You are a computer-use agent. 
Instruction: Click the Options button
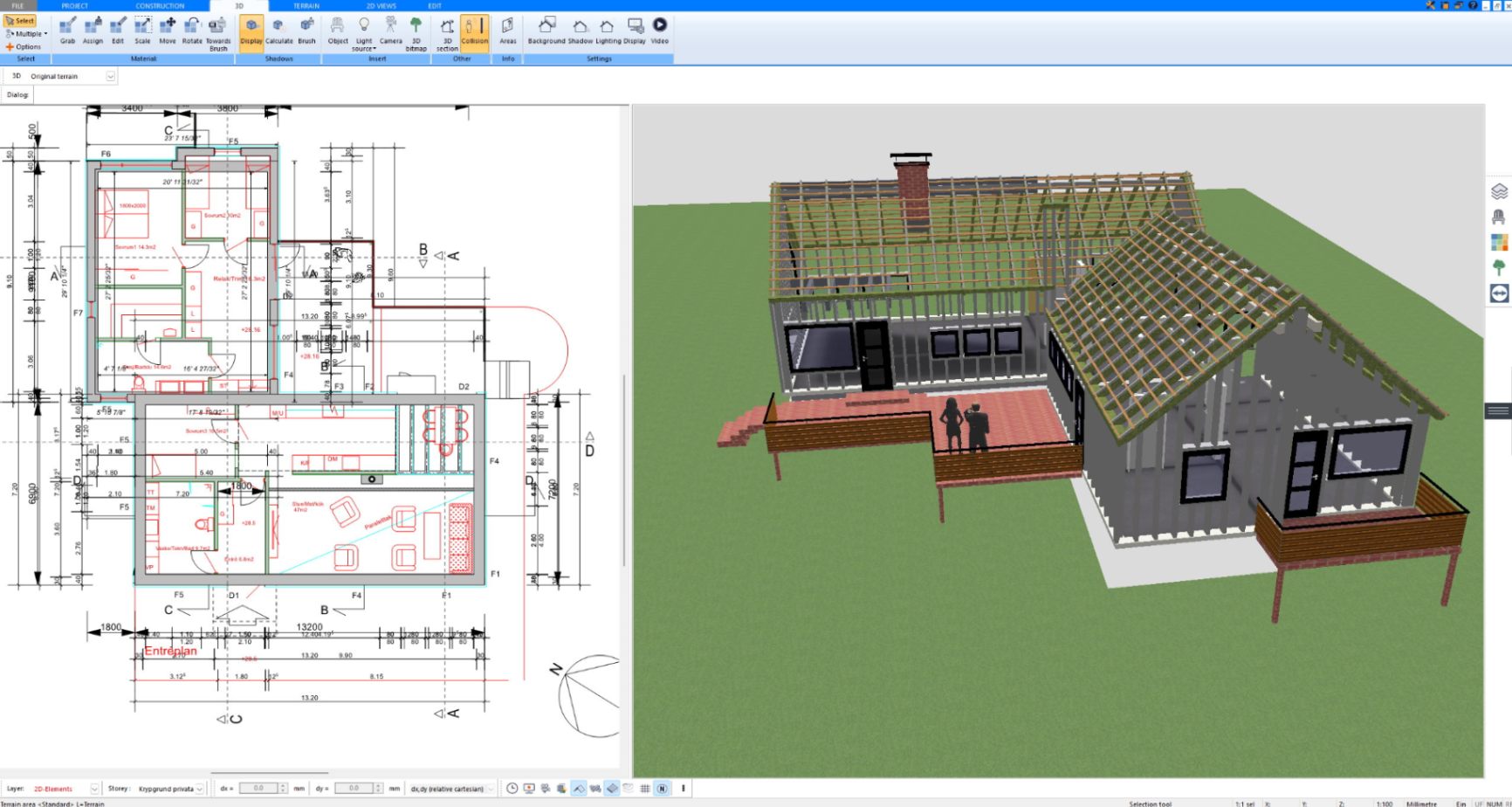[x=24, y=47]
